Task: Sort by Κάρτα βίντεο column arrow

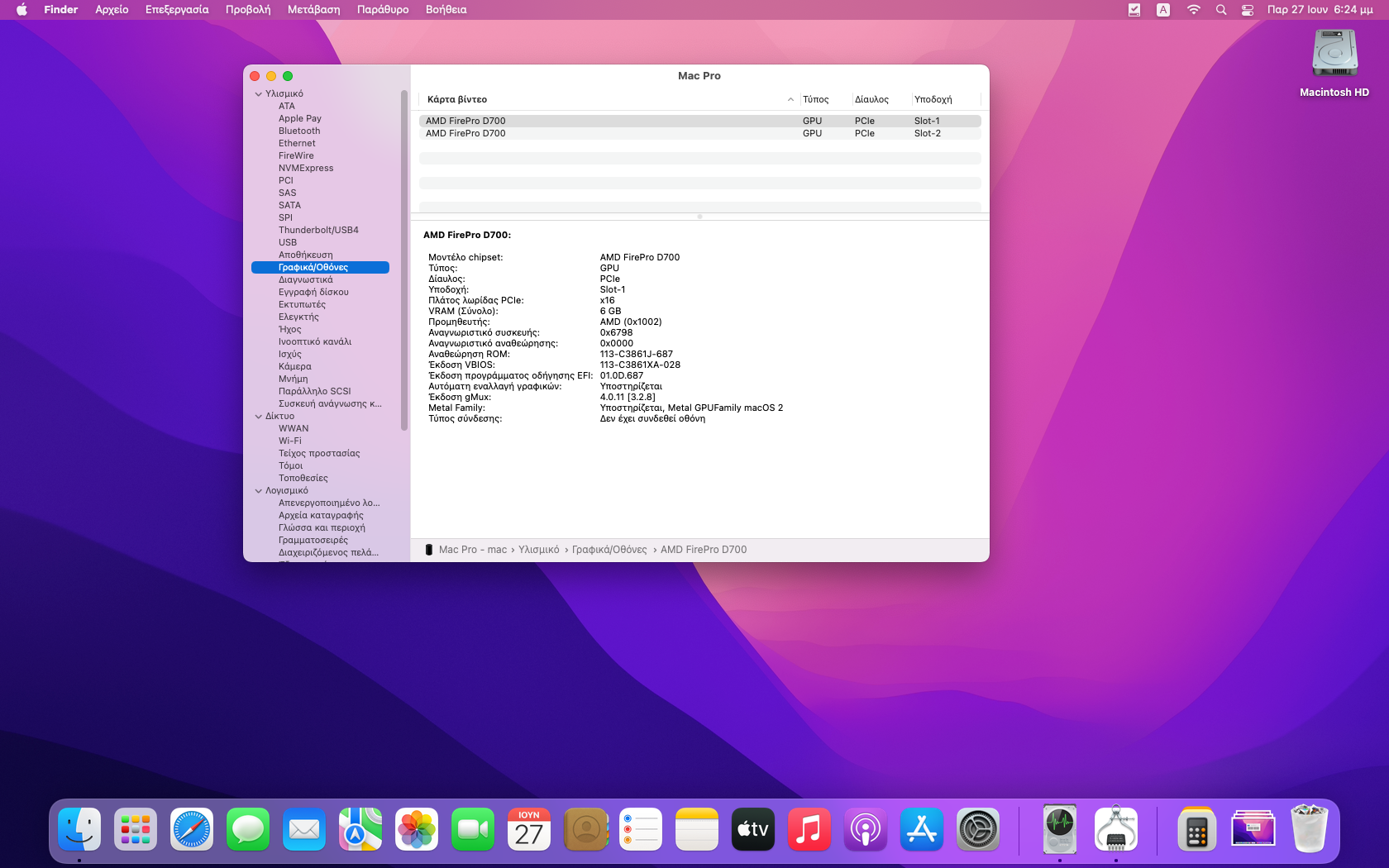Action: 790,99
